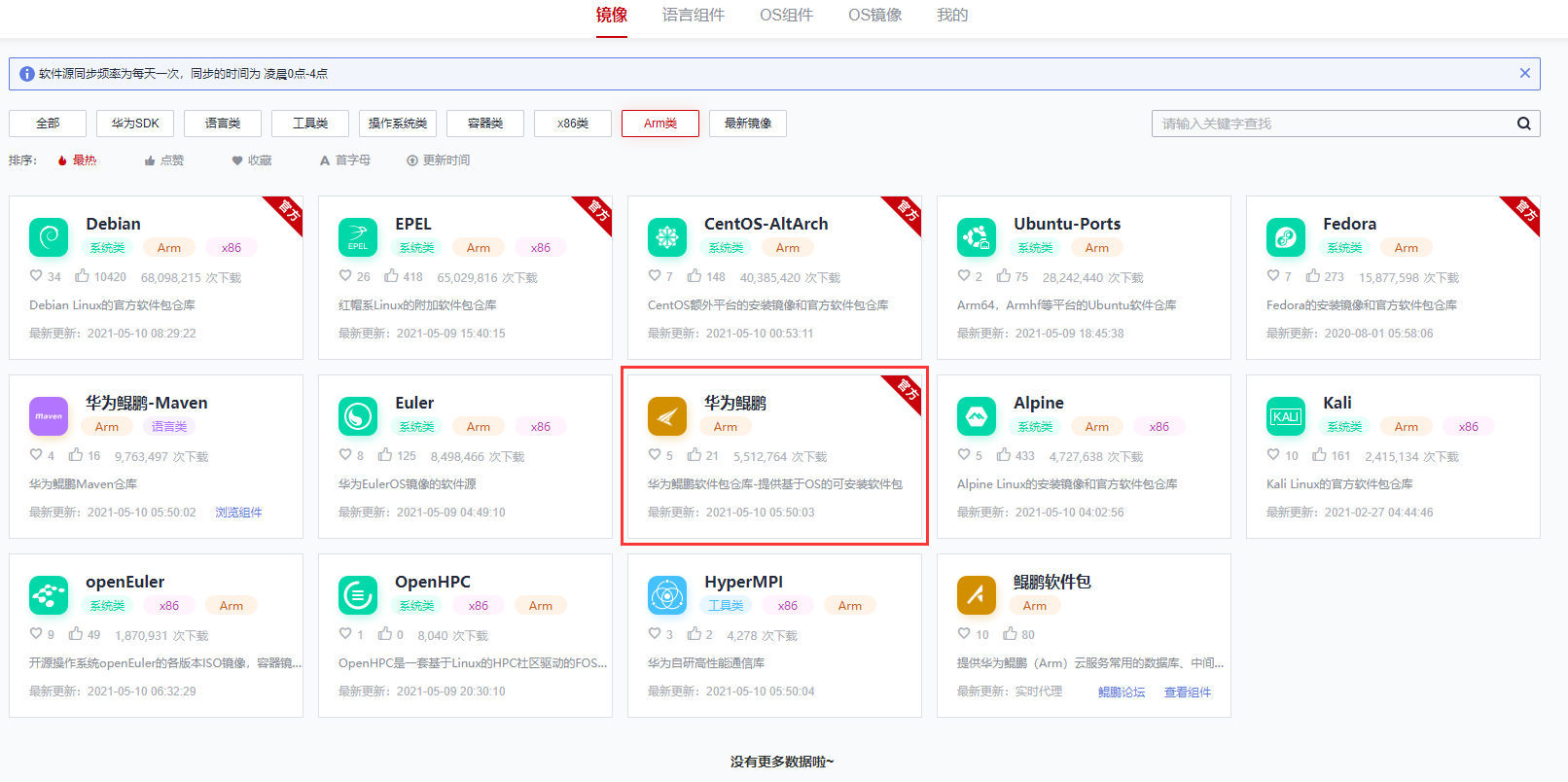This screenshot has width=1568, height=782.
Task: Open the Fedora logo icon
Action: point(1286,237)
